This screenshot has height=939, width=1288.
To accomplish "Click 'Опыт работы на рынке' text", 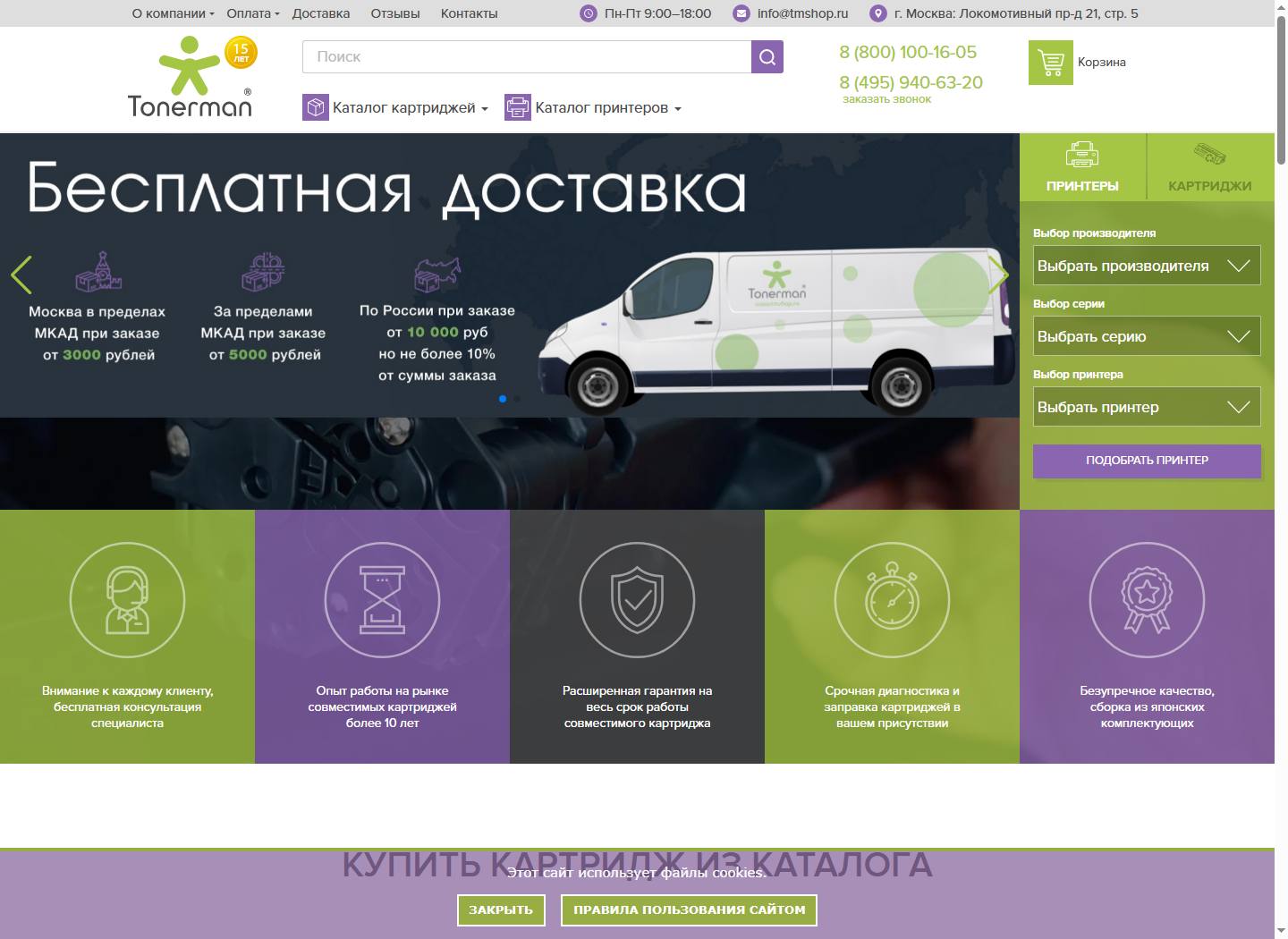I will (382, 706).
